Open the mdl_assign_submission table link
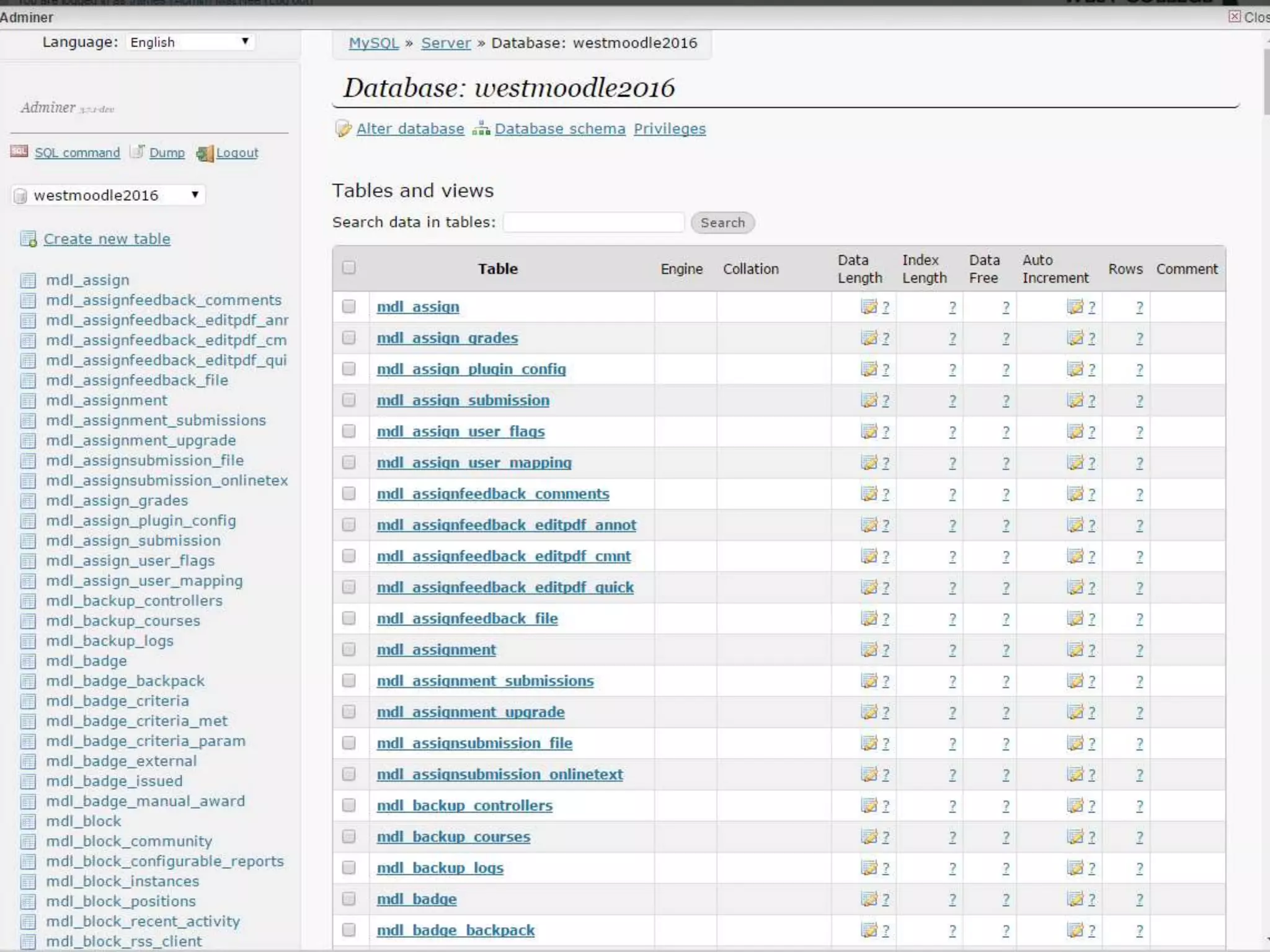Screen dimensions: 1270x952 coord(463,400)
